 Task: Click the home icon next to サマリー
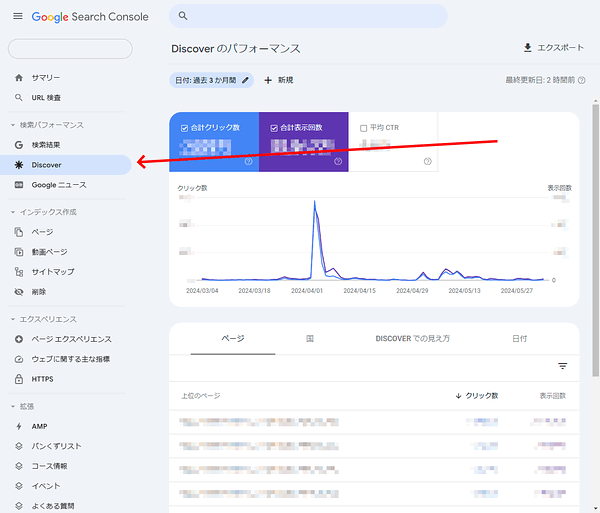19,78
